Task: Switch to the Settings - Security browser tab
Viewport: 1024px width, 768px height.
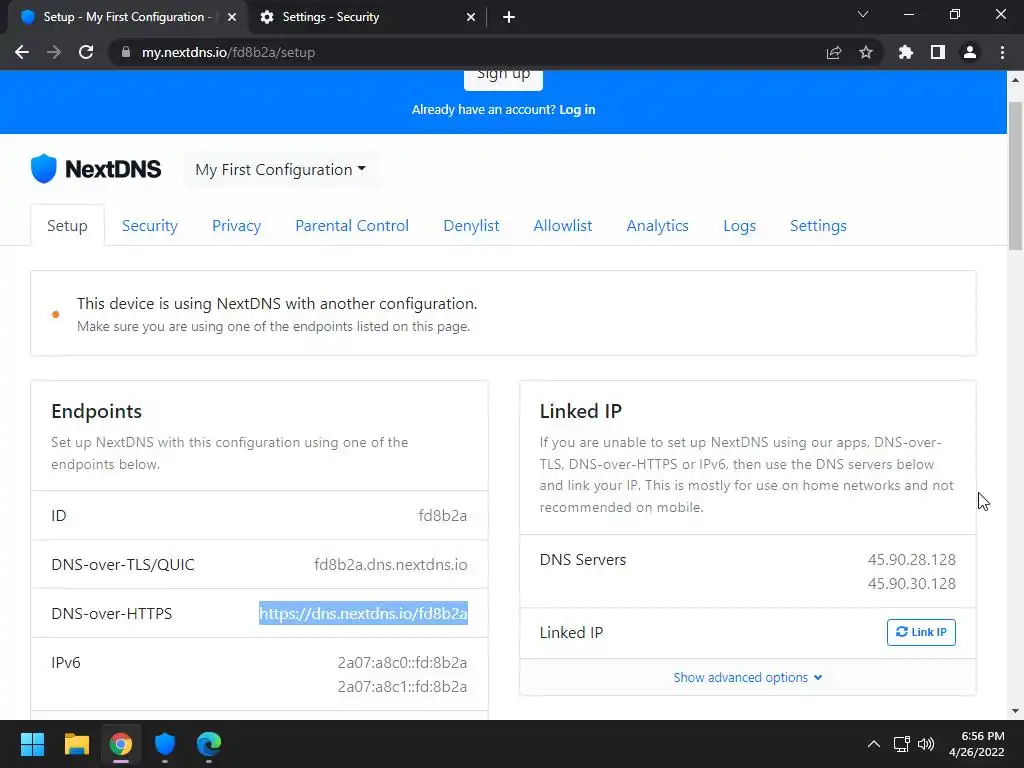Action: click(x=368, y=17)
